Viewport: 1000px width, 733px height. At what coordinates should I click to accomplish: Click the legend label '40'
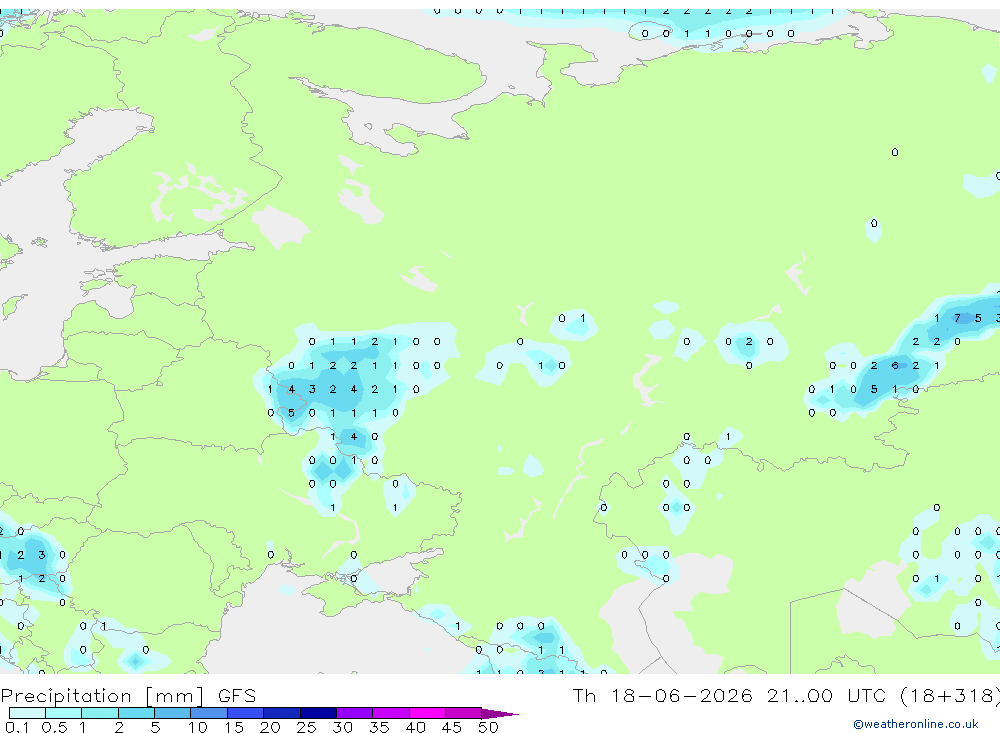415,727
